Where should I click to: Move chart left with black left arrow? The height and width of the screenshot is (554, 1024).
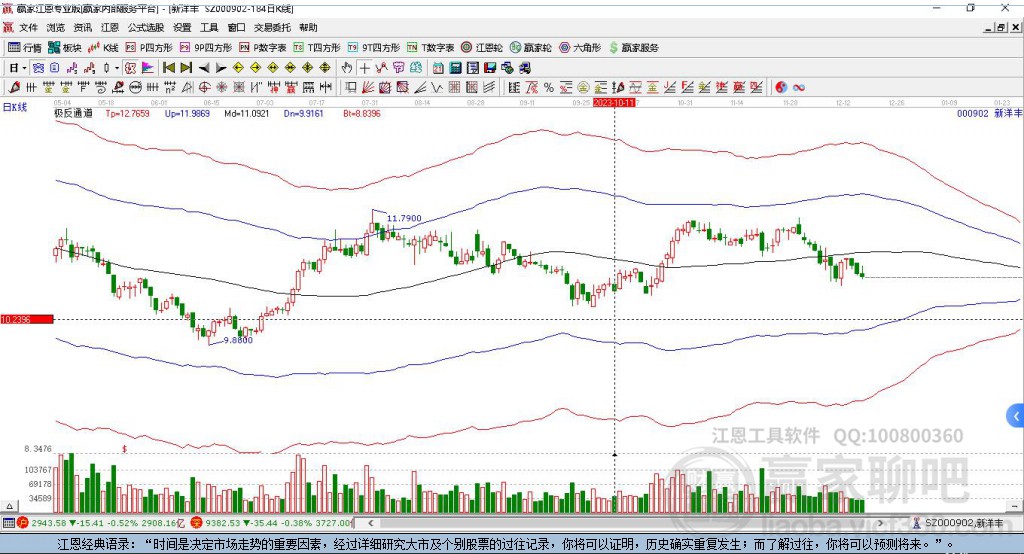pyautogui.click(x=204, y=68)
